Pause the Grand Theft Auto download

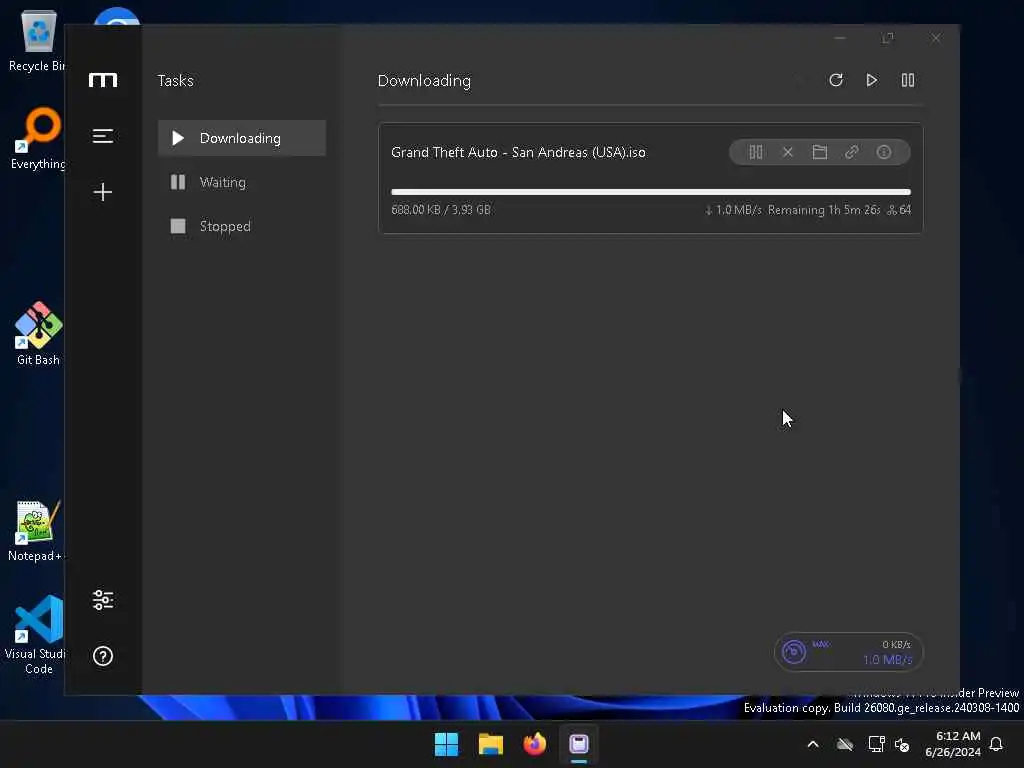click(x=756, y=152)
